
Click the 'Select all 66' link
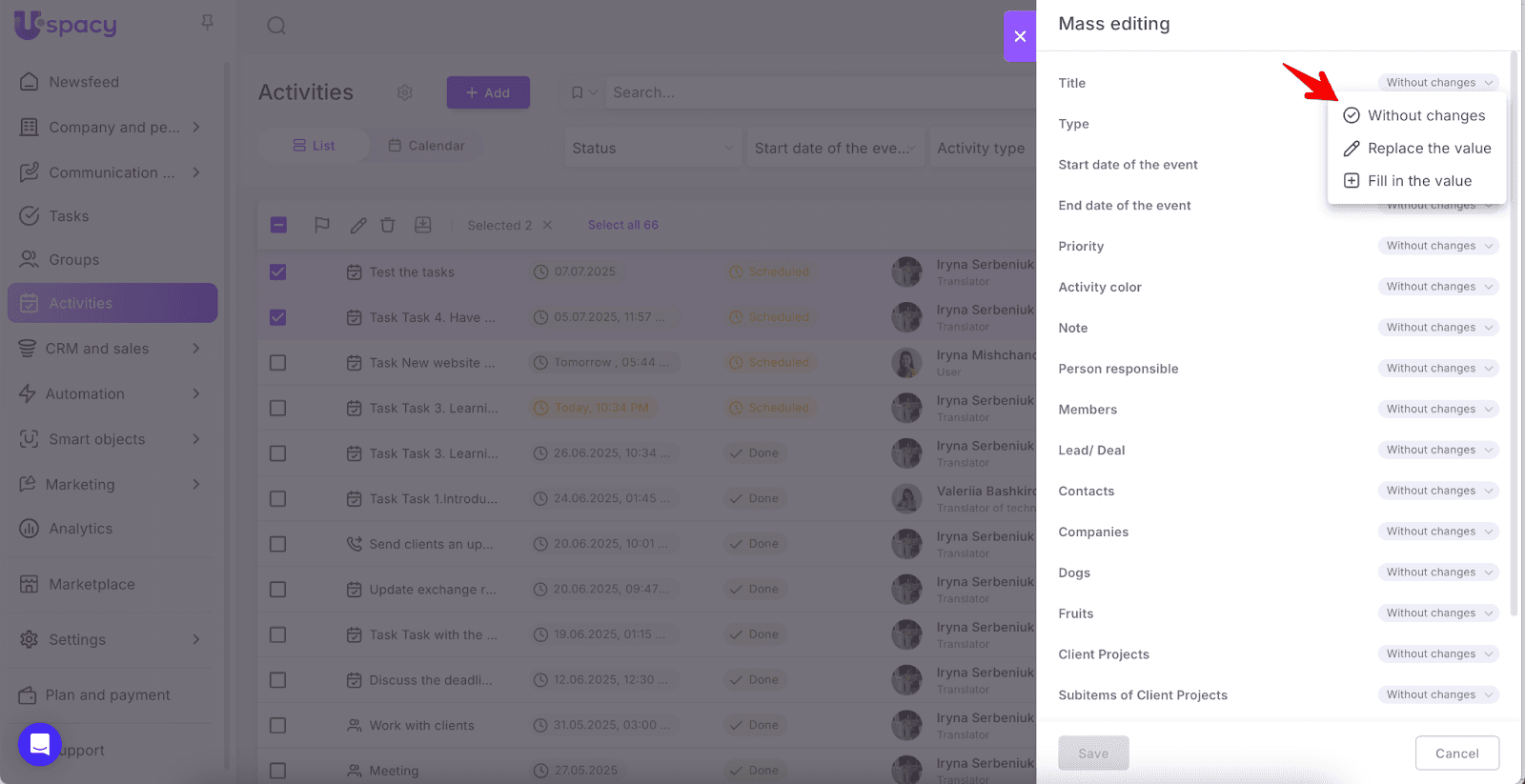pyautogui.click(x=622, y=225)
